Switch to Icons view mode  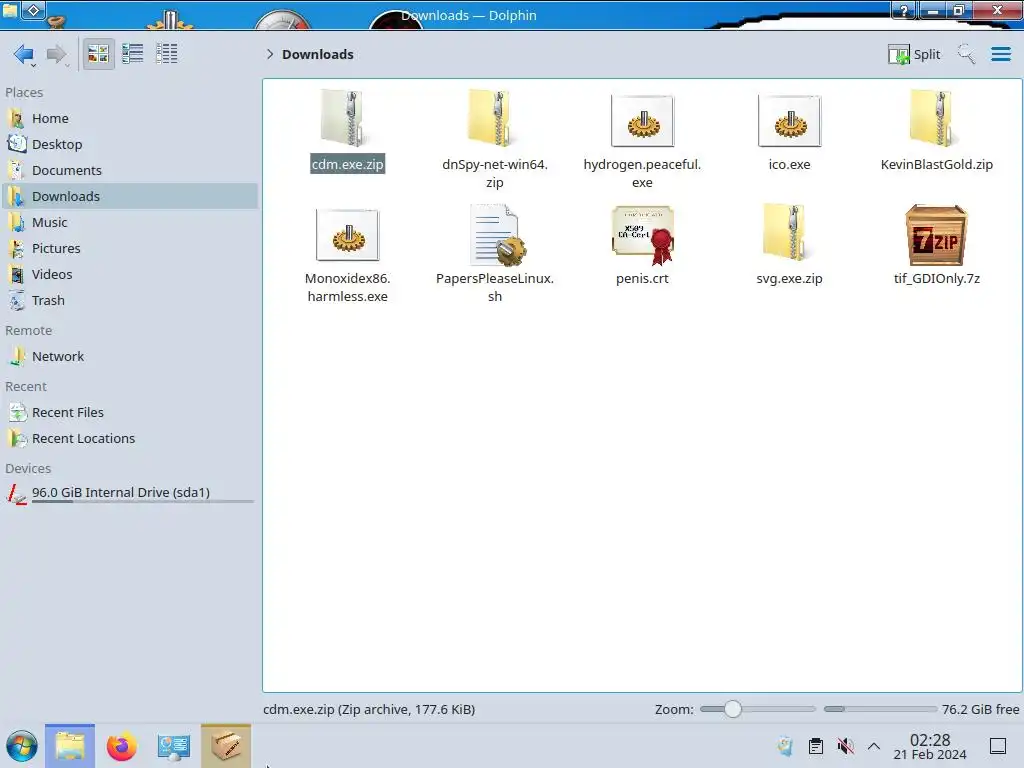click(x=99, y=54)
